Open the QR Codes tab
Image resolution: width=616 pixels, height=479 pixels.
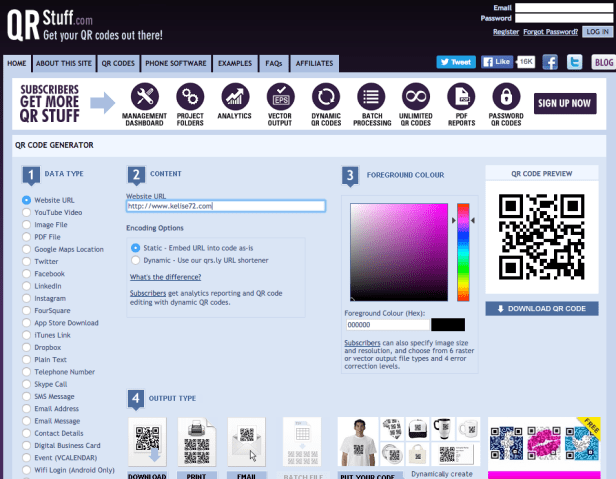[x=117, y=63]
